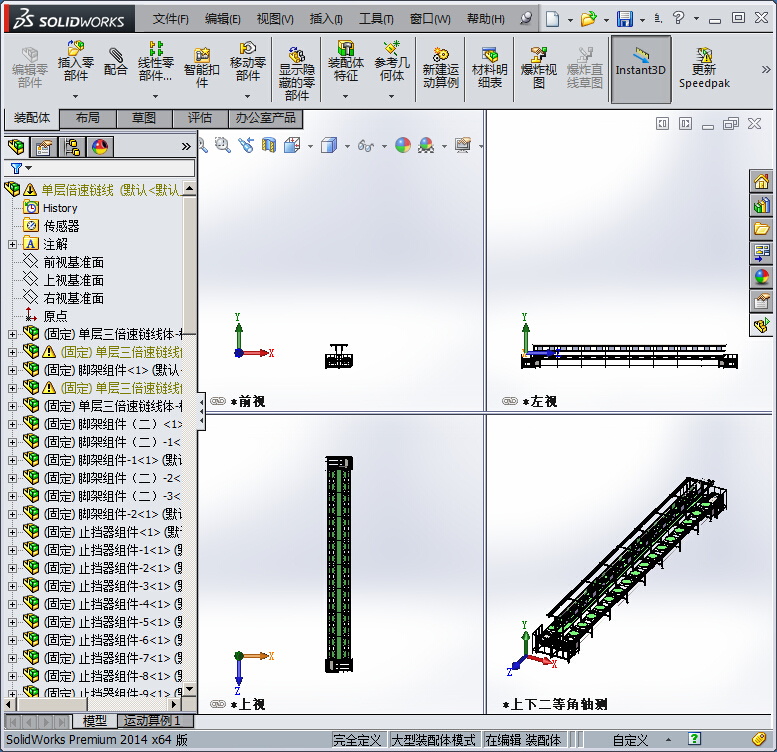Click the tree vertical scrollbar down arrow

(189, 689)
